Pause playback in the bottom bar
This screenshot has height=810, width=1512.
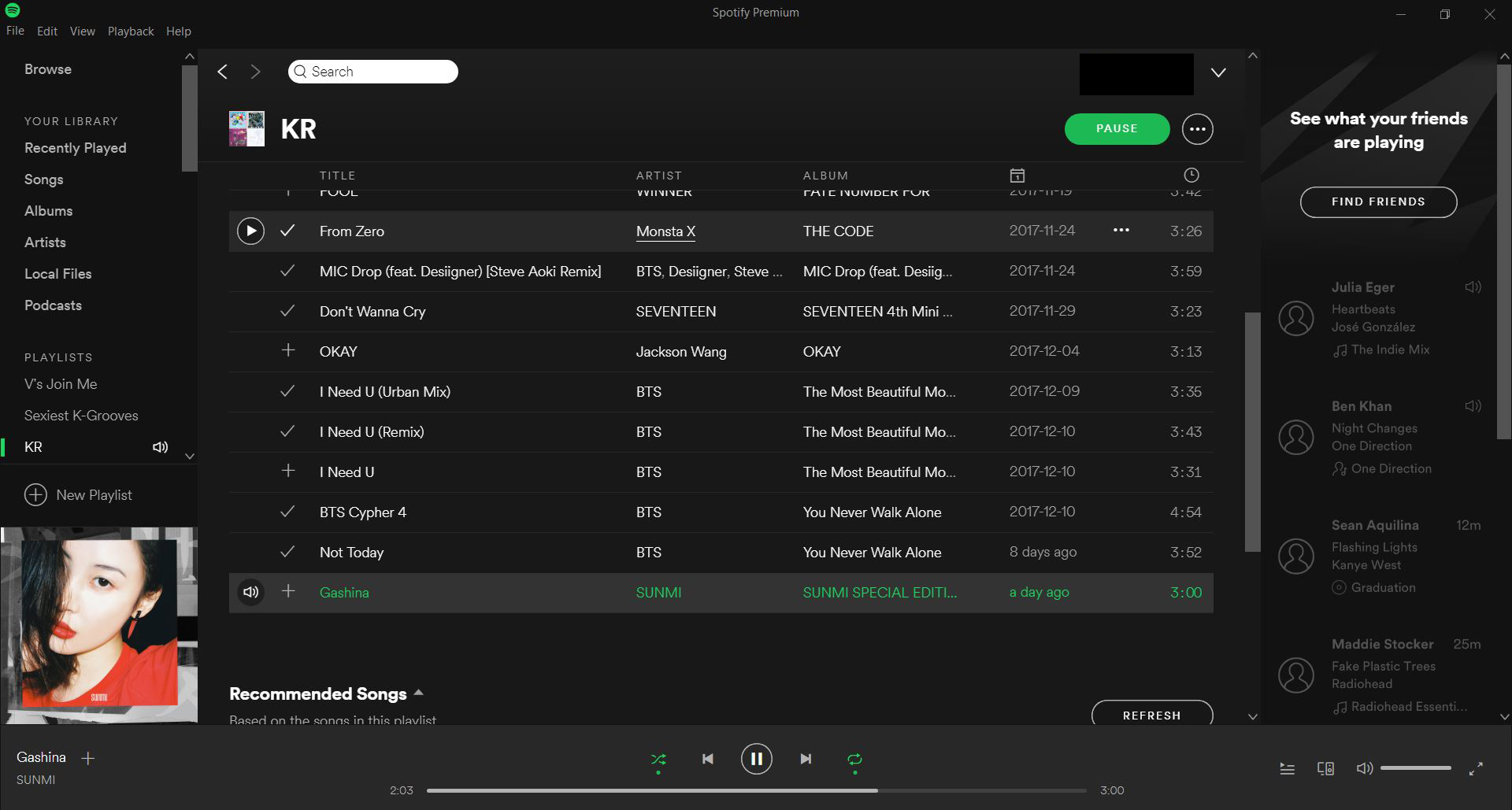tap(756, 759)
